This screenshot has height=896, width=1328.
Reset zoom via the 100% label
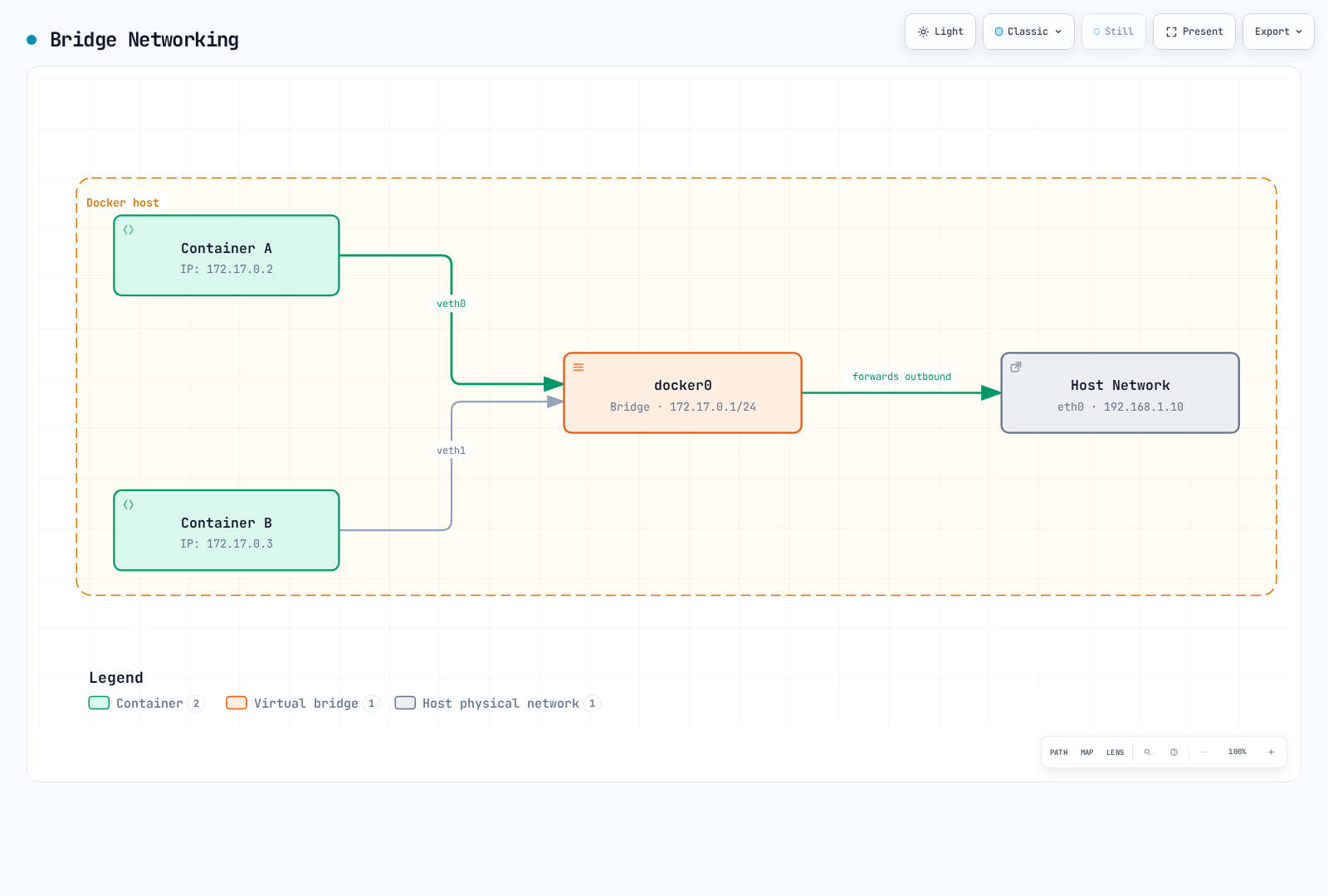[1238, 752]
